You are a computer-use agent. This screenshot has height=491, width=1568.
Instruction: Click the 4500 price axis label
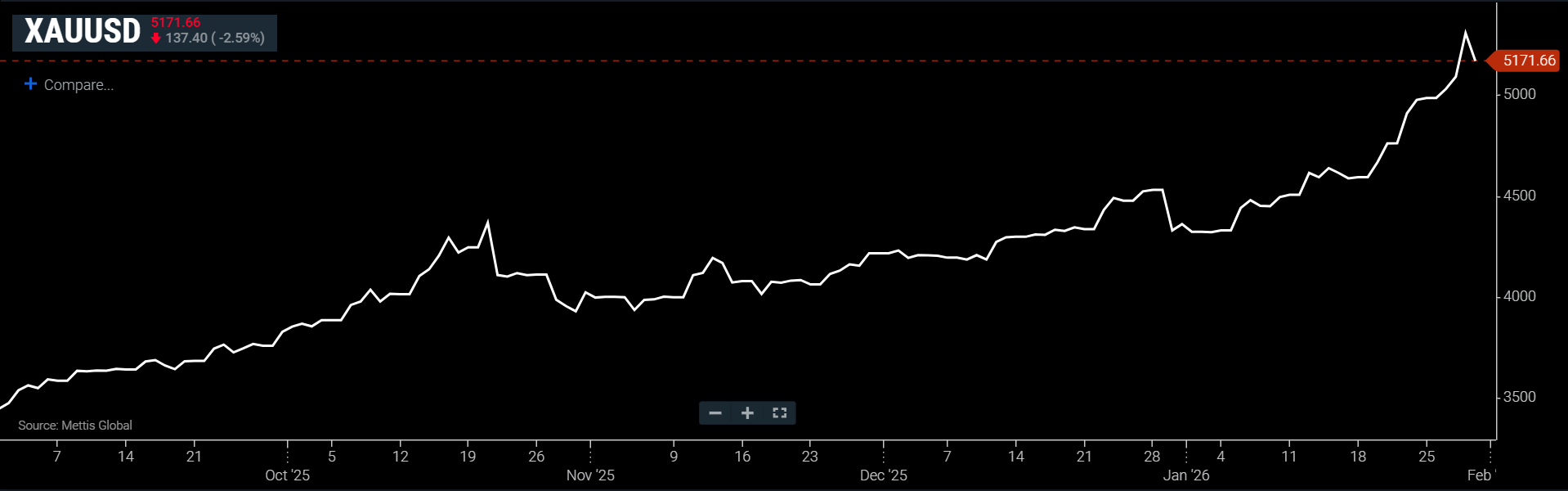1520,196
